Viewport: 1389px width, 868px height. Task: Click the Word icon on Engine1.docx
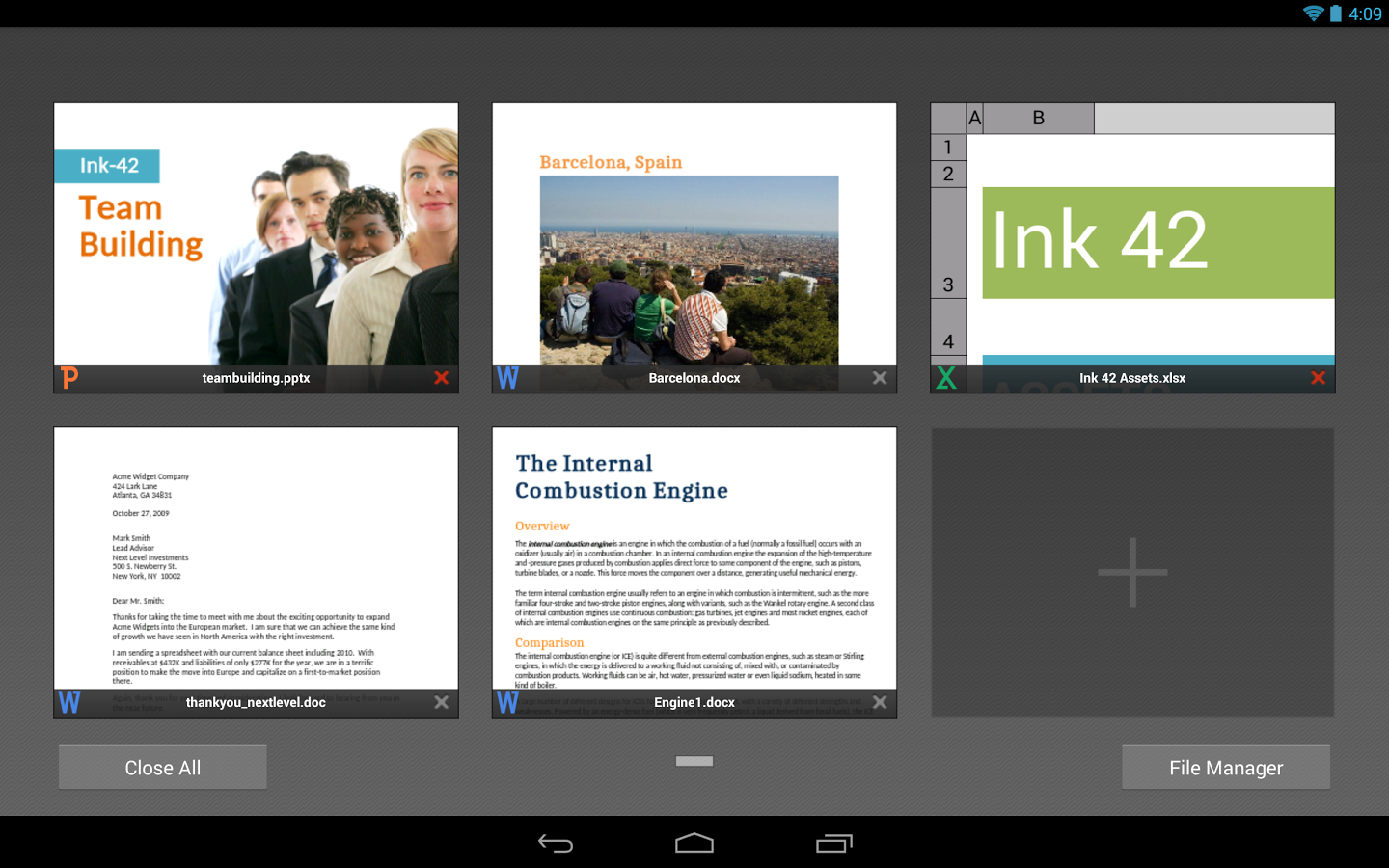click(x=507, y=702)
